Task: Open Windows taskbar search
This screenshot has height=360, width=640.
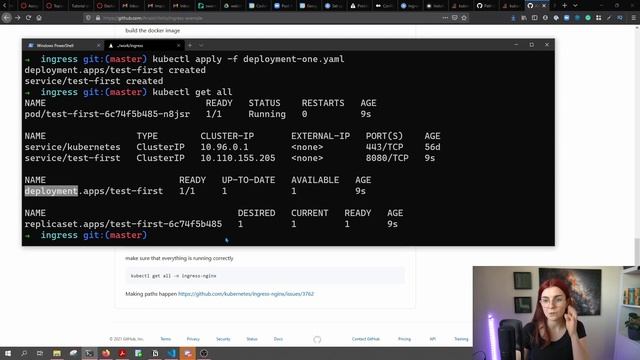Action: click(24, 353)
